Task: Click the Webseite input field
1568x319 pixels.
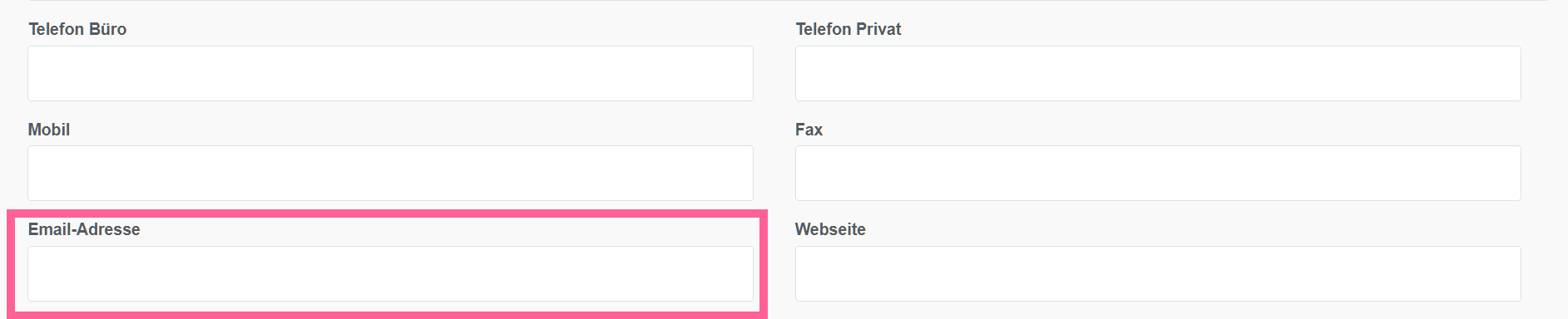Action: [1158, 273]
